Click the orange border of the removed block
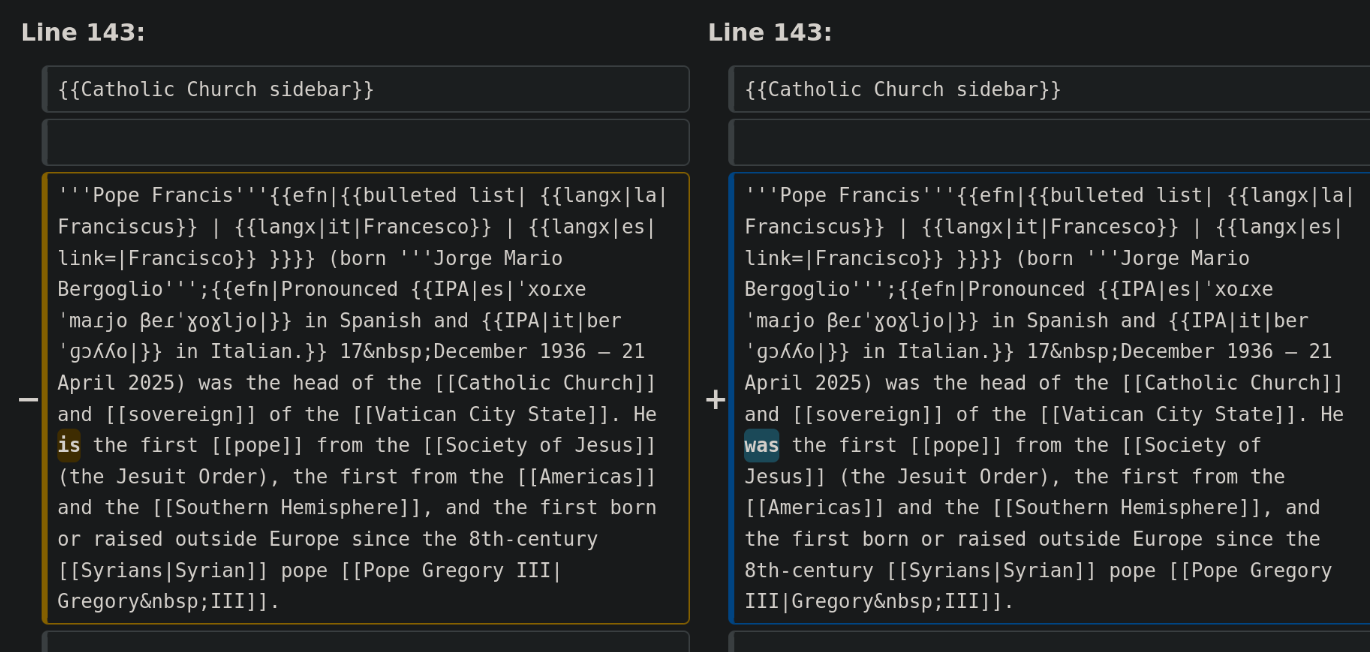 [45, 398]
